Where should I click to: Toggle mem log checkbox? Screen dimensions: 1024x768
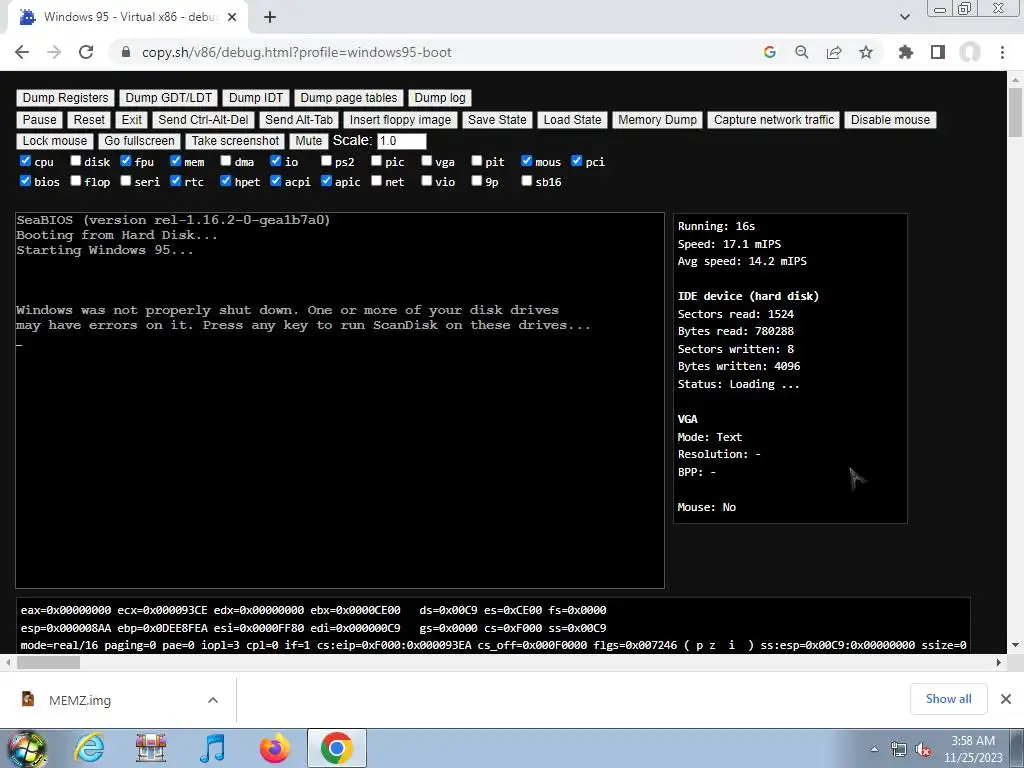pyautogui.click(x=176, y=161)
